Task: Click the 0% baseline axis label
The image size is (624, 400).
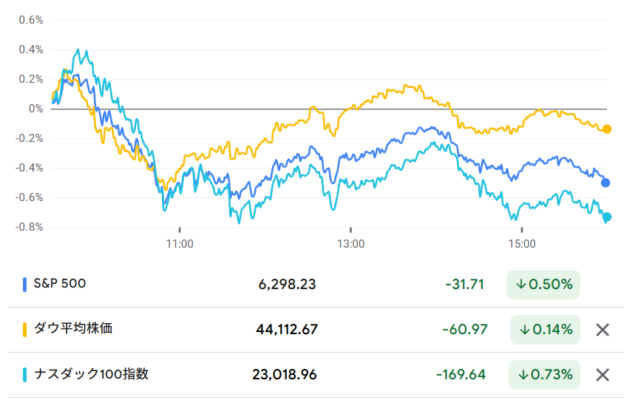Action: click(36, 109)
